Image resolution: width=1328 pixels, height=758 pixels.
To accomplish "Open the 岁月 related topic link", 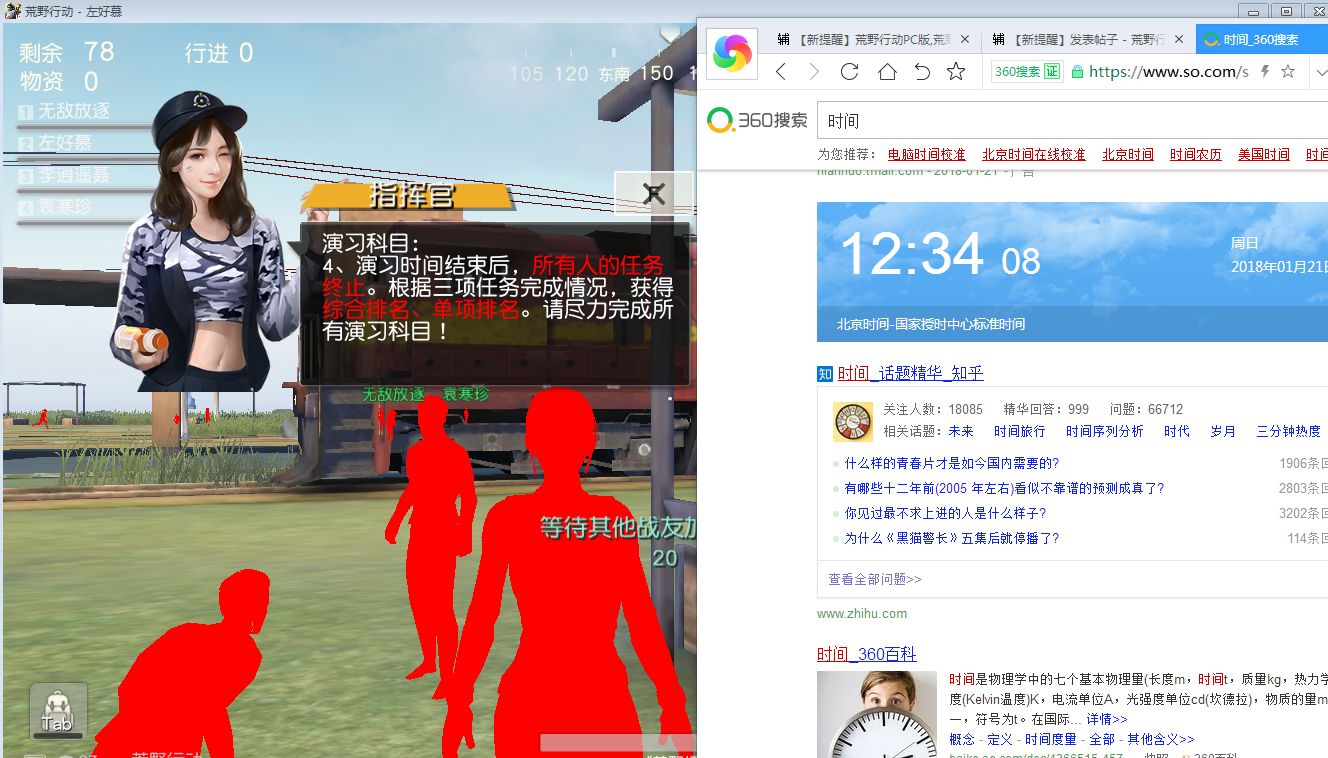I will point(1223,432).
